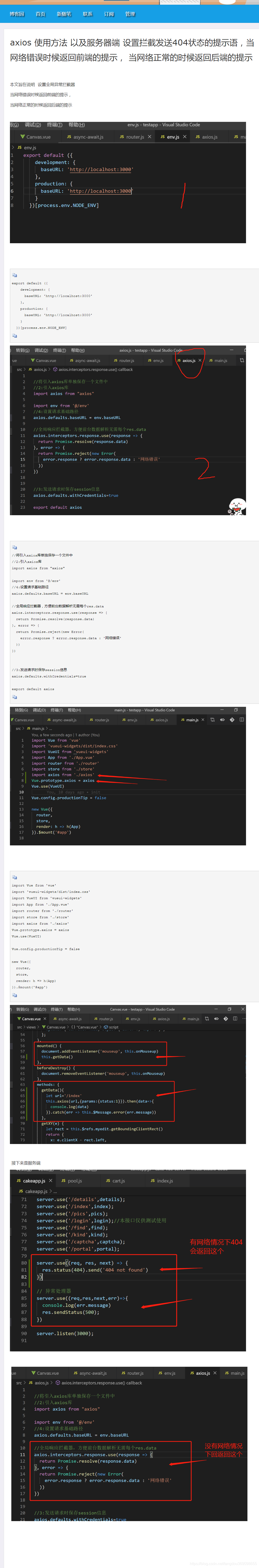Viewport: 259px width, 1568px height.
Task: Click the 'Vue.config.productionTip = false' line in main.js screenshot
Action: (69, 798)
